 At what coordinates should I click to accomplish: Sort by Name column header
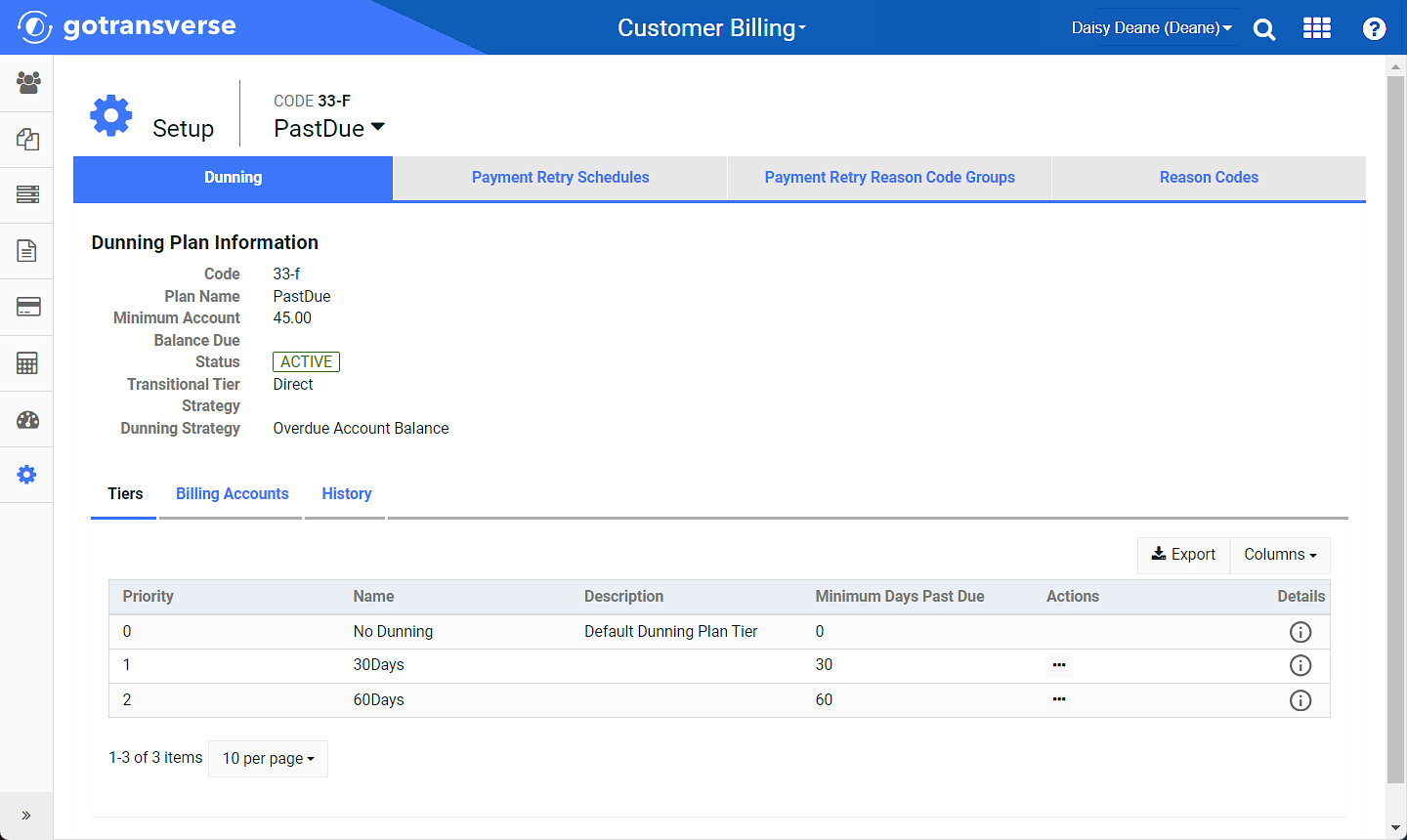point(373,597)
